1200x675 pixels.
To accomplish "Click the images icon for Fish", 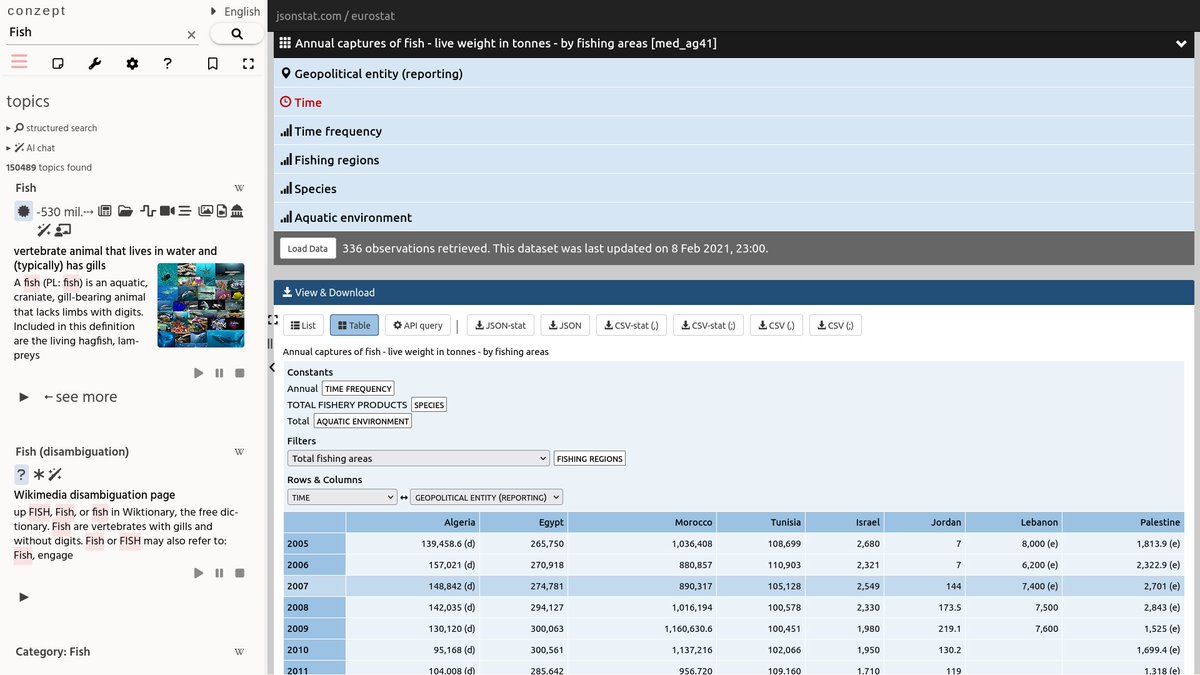I will (x=206, y=211).
